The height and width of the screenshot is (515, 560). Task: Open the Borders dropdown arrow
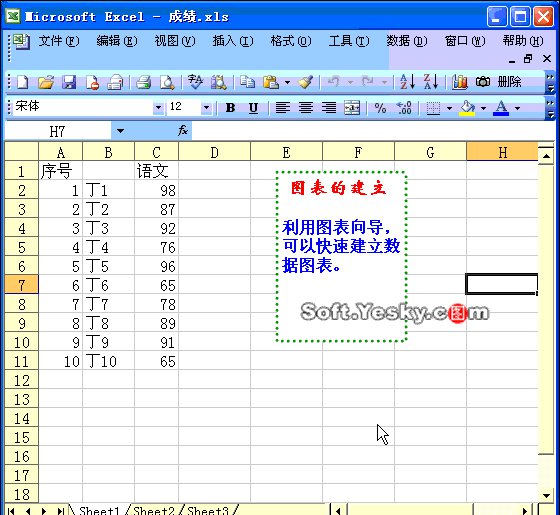click(449, 108)
